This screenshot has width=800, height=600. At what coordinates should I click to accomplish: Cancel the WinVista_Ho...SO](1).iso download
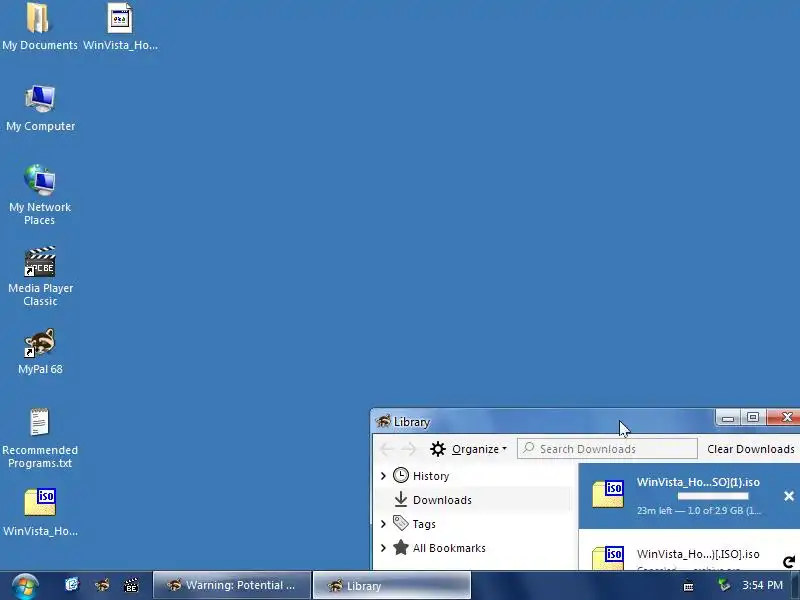789,496
